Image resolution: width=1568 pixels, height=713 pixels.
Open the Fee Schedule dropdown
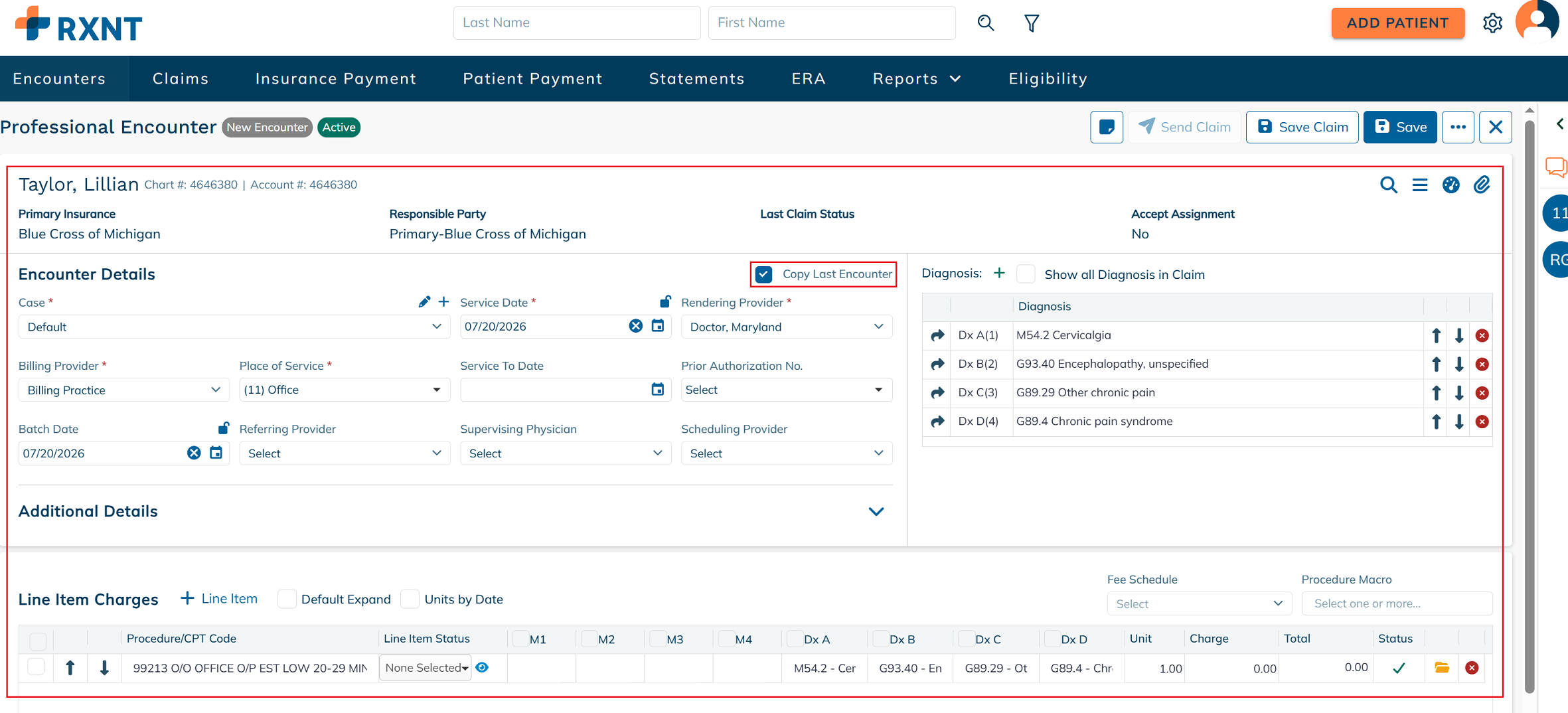coord(1199,603)
